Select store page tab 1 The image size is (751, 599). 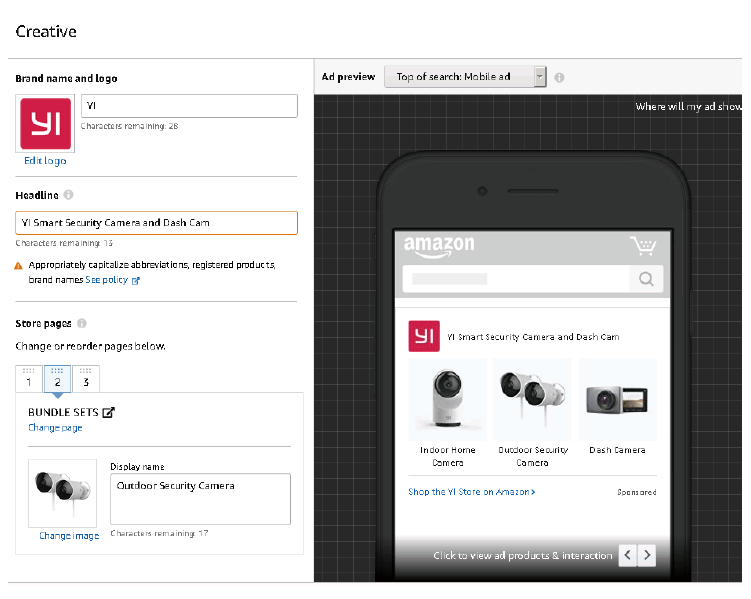pos(29,379)
